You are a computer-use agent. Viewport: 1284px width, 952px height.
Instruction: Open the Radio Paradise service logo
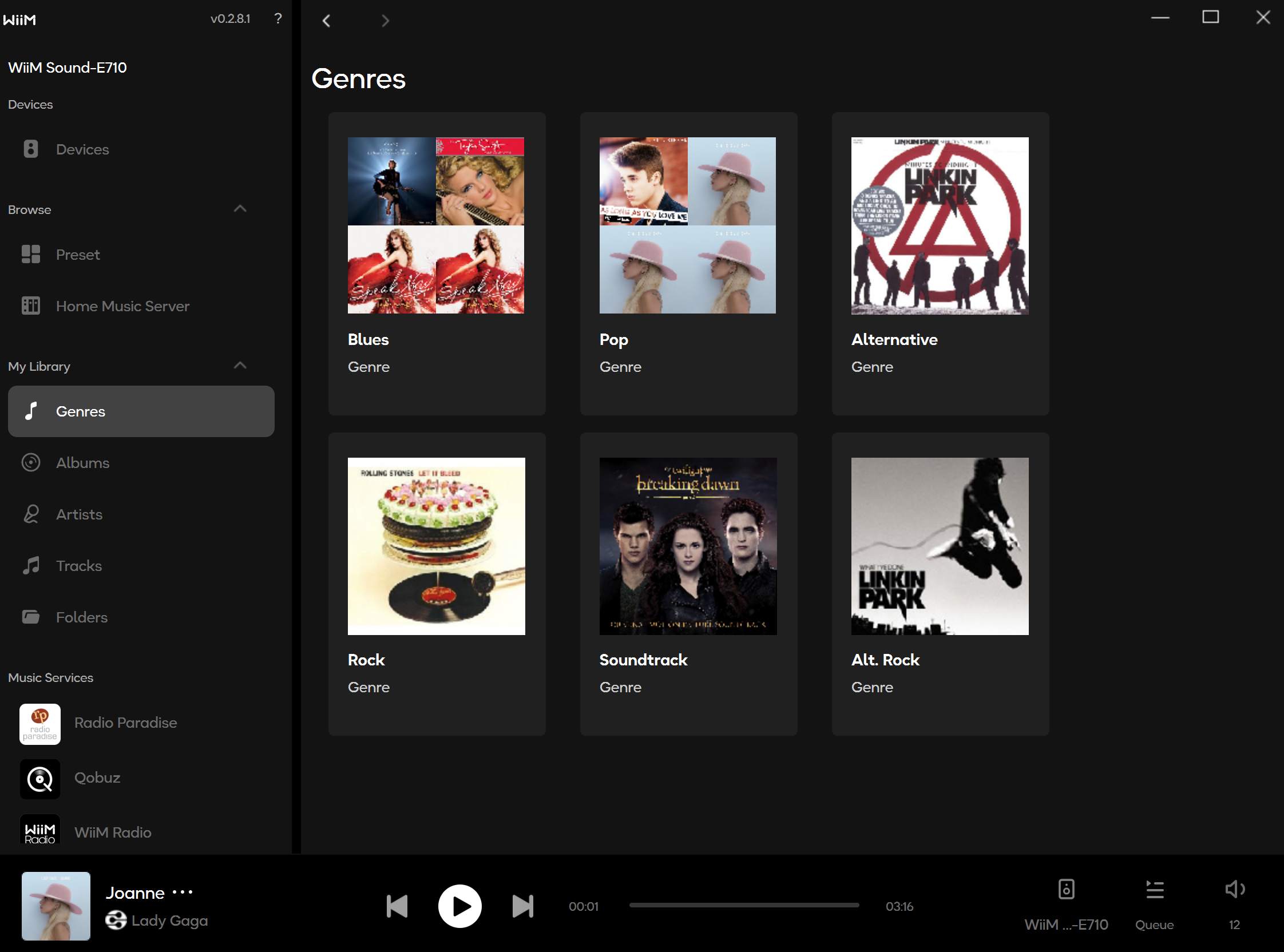(39, 724)
